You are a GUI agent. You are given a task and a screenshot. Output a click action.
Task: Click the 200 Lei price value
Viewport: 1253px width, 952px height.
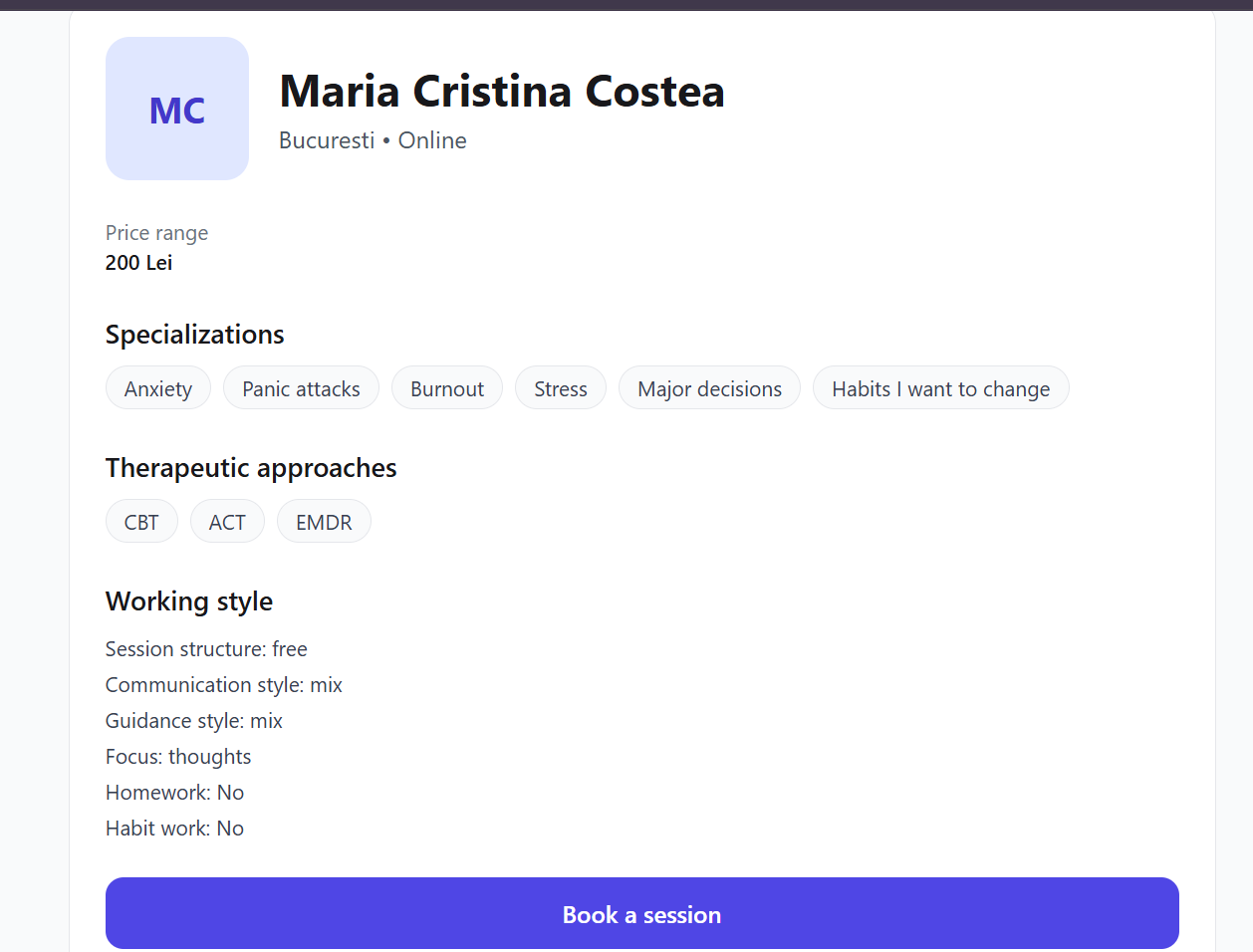click(139, 263)
